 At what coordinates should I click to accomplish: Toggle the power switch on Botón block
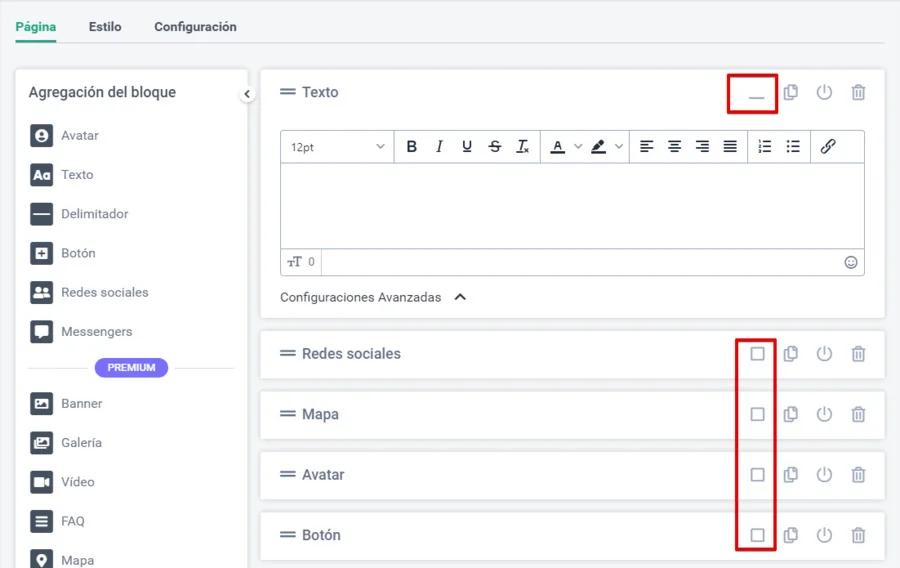point(824,535)
